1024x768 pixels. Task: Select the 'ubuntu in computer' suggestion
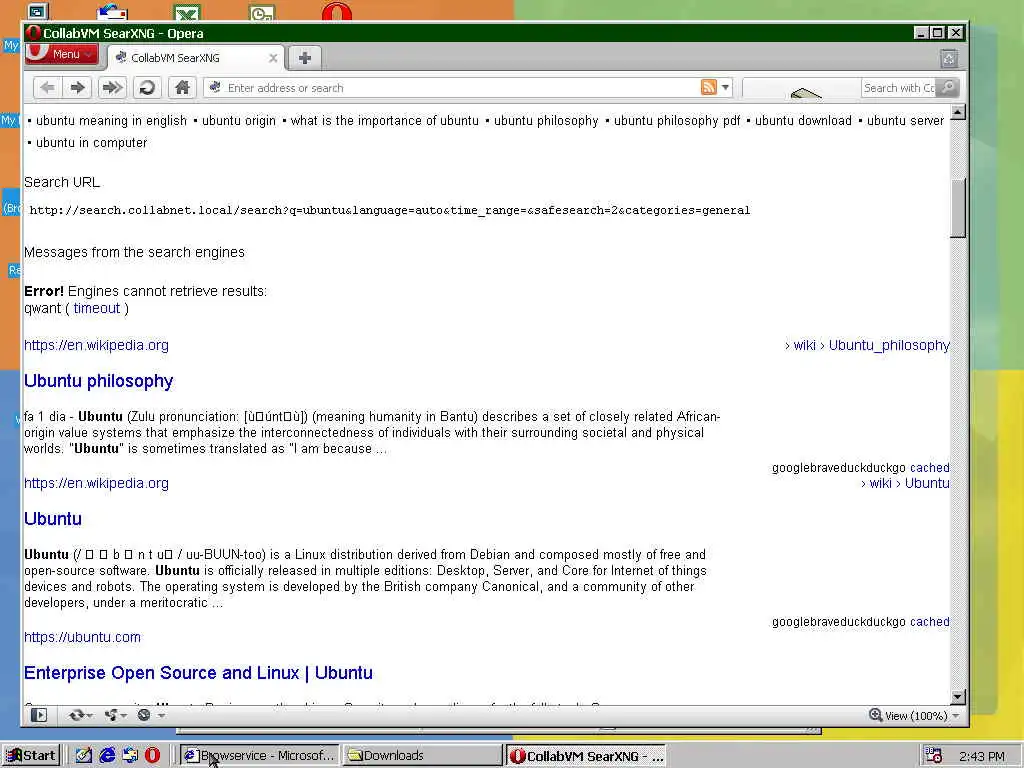pyautogui.click(x=91, y=142)
